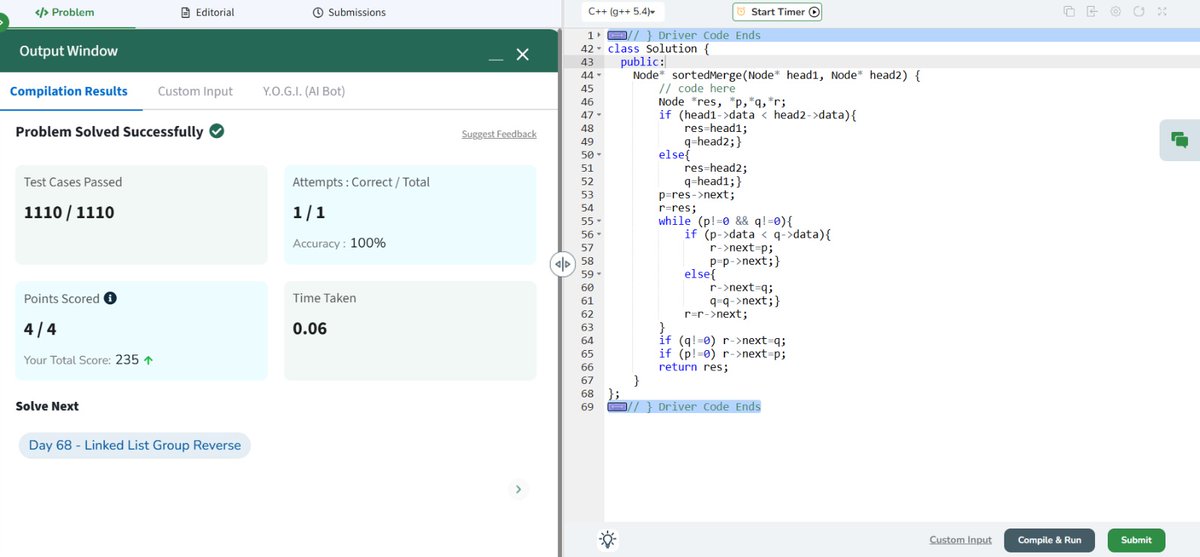Click line number 66 in gutter
1200x557 pixels.
(x=586, y=367)
